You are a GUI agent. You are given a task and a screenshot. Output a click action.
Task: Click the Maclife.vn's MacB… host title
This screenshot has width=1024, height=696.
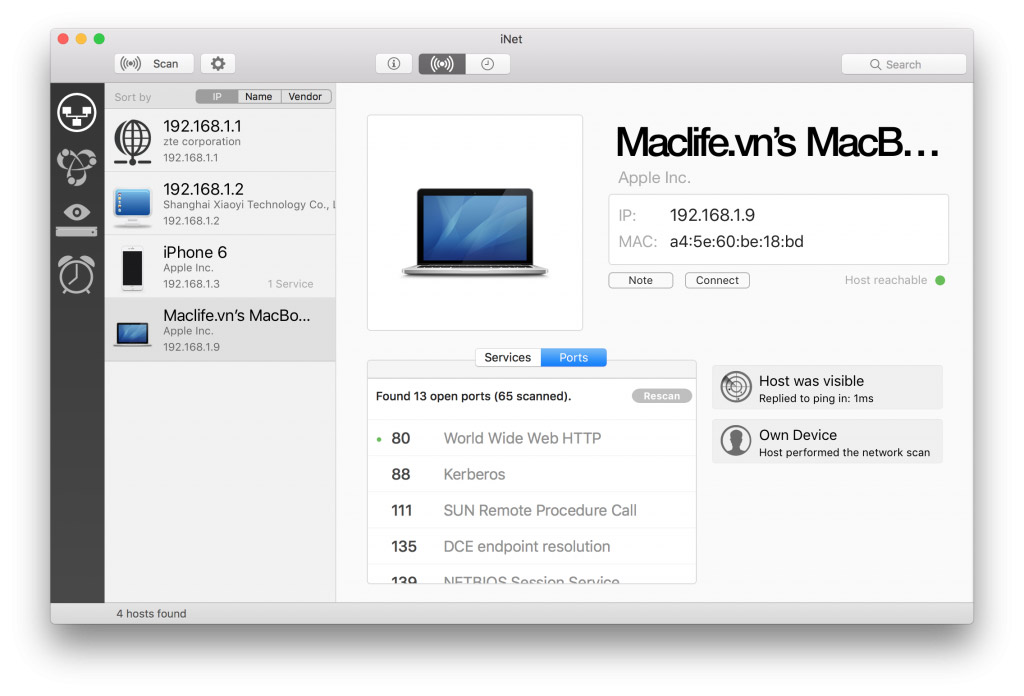778,142
